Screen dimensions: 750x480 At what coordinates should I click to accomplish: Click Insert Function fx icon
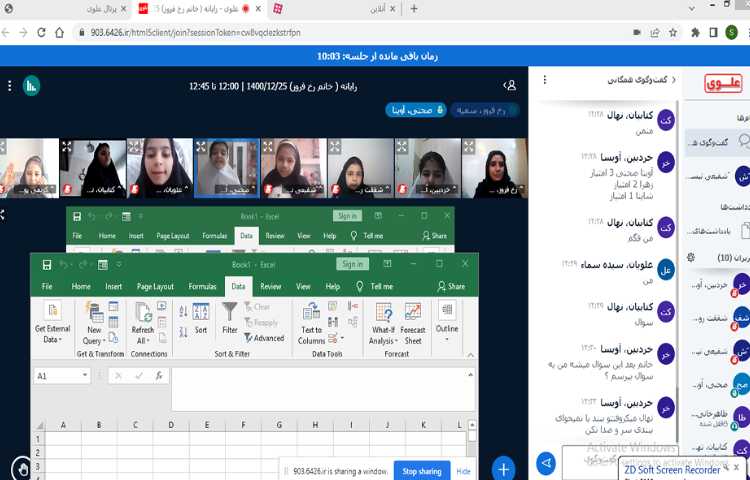coord(159,376)
